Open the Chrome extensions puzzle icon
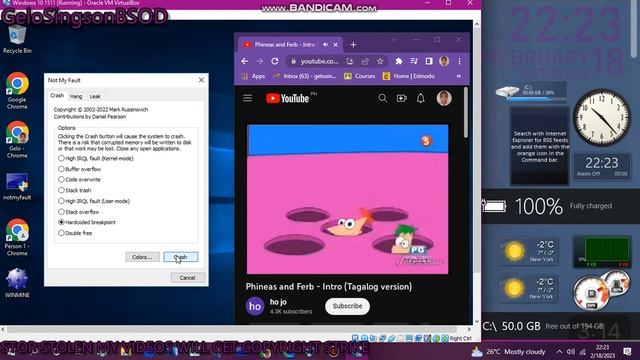The width and height of the screenshot is (640, 360). (x=399, y=61)
